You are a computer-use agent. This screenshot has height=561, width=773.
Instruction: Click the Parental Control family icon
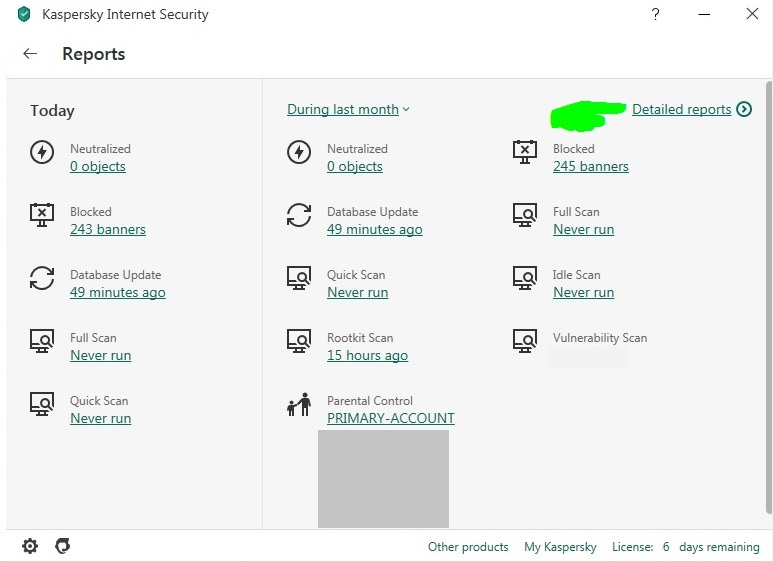[299, 404]
